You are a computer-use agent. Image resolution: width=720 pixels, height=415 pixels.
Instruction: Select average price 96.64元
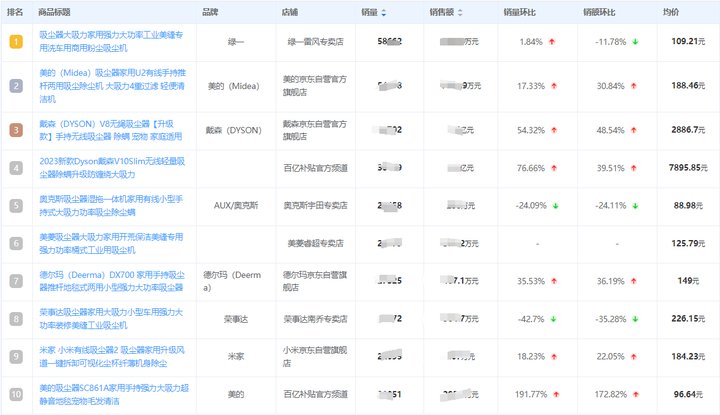688,394
